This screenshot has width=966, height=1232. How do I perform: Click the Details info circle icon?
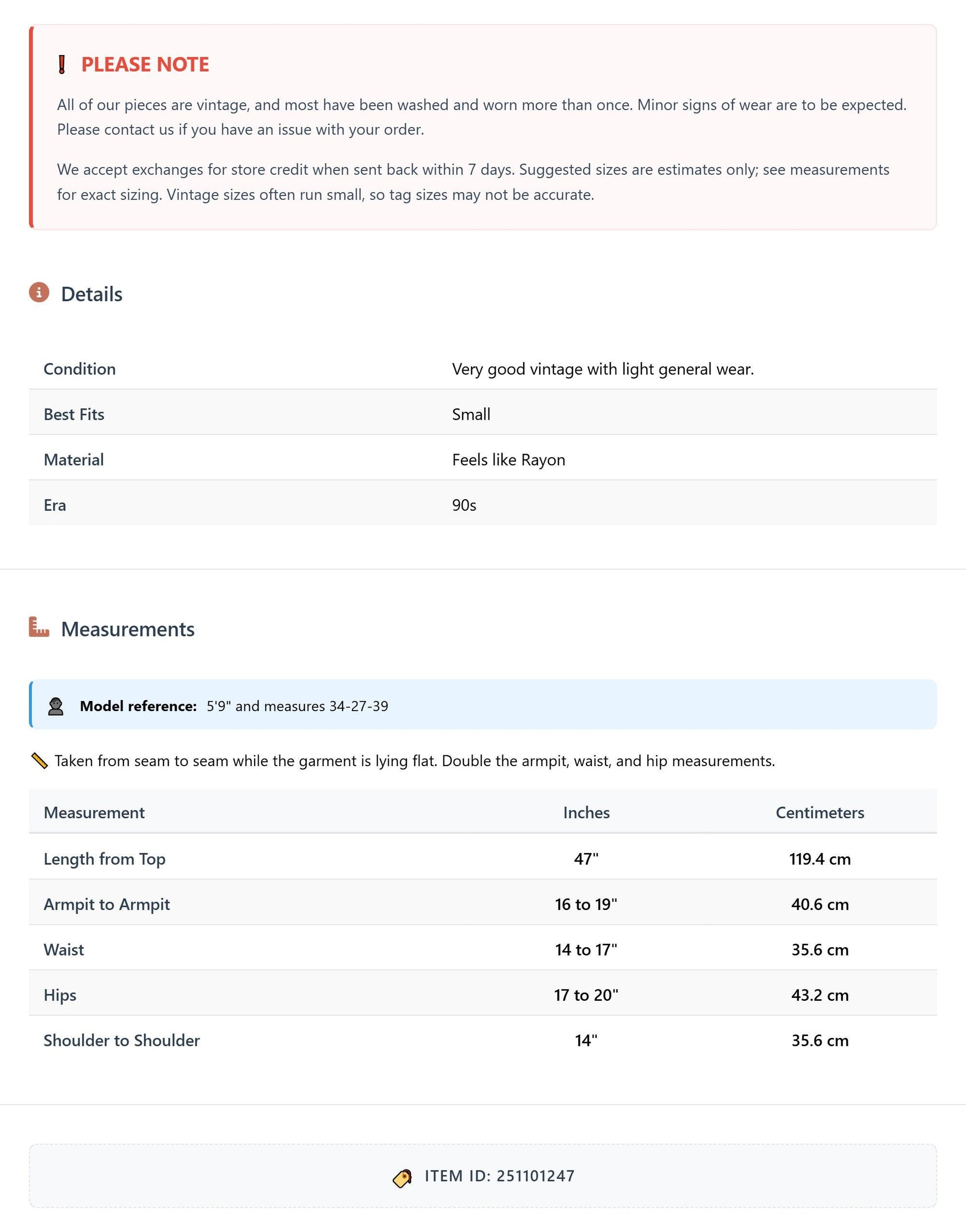point(39,292)
